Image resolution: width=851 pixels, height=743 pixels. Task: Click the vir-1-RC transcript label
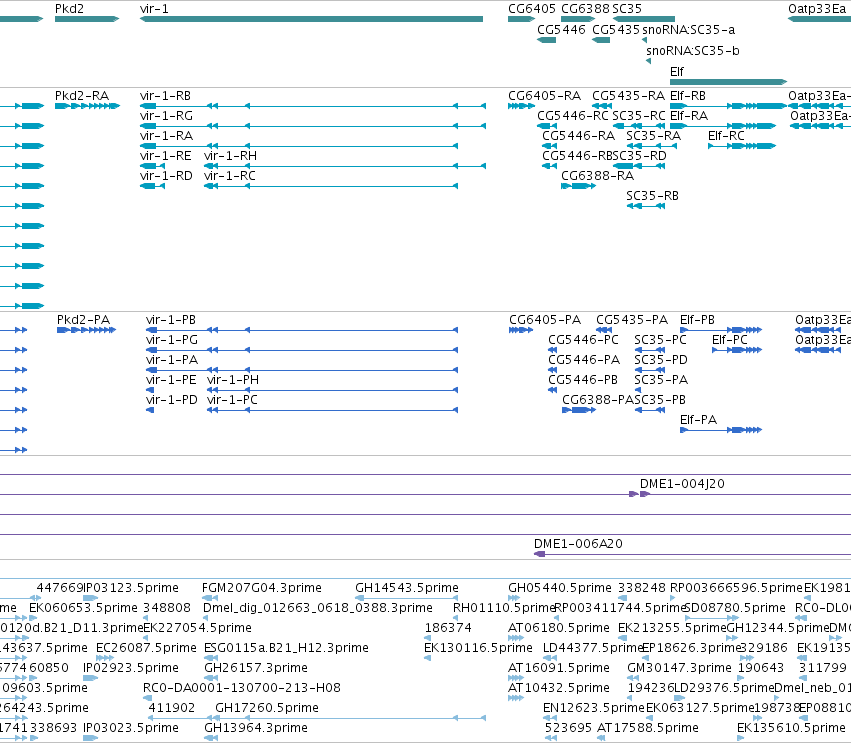(x=230, y=176)
